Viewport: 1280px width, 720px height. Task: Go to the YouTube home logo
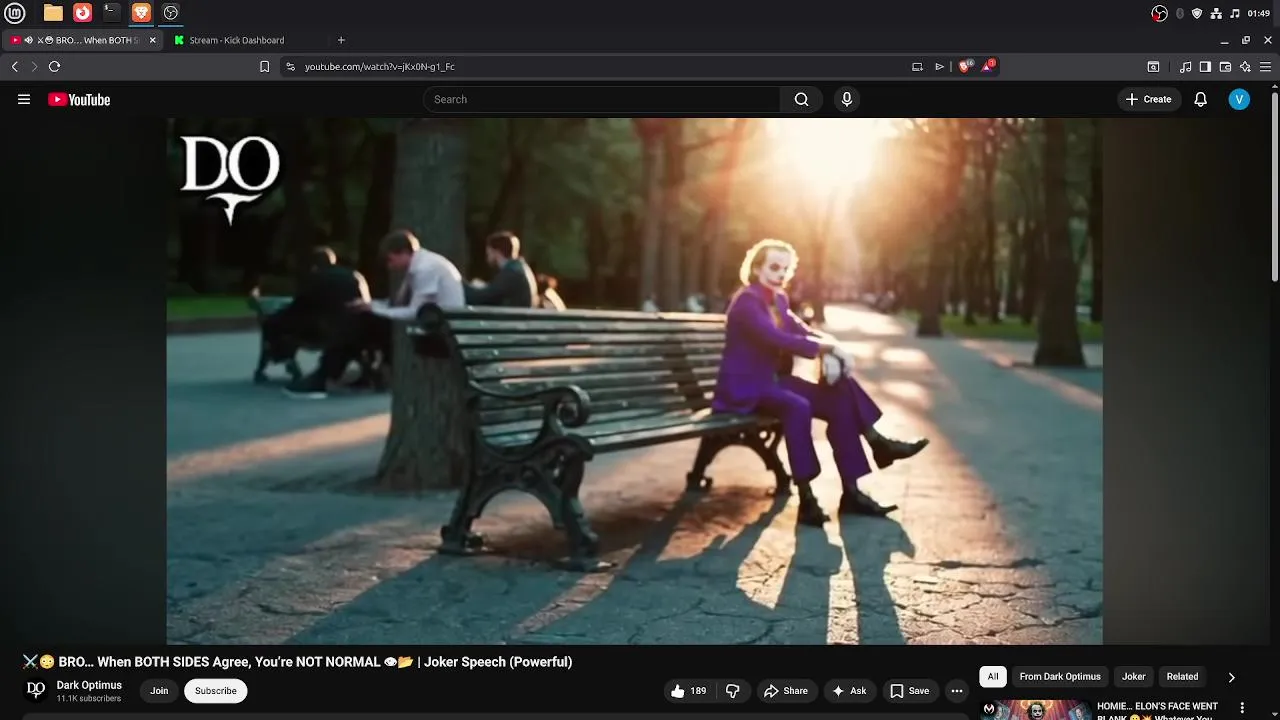point(79,99)
